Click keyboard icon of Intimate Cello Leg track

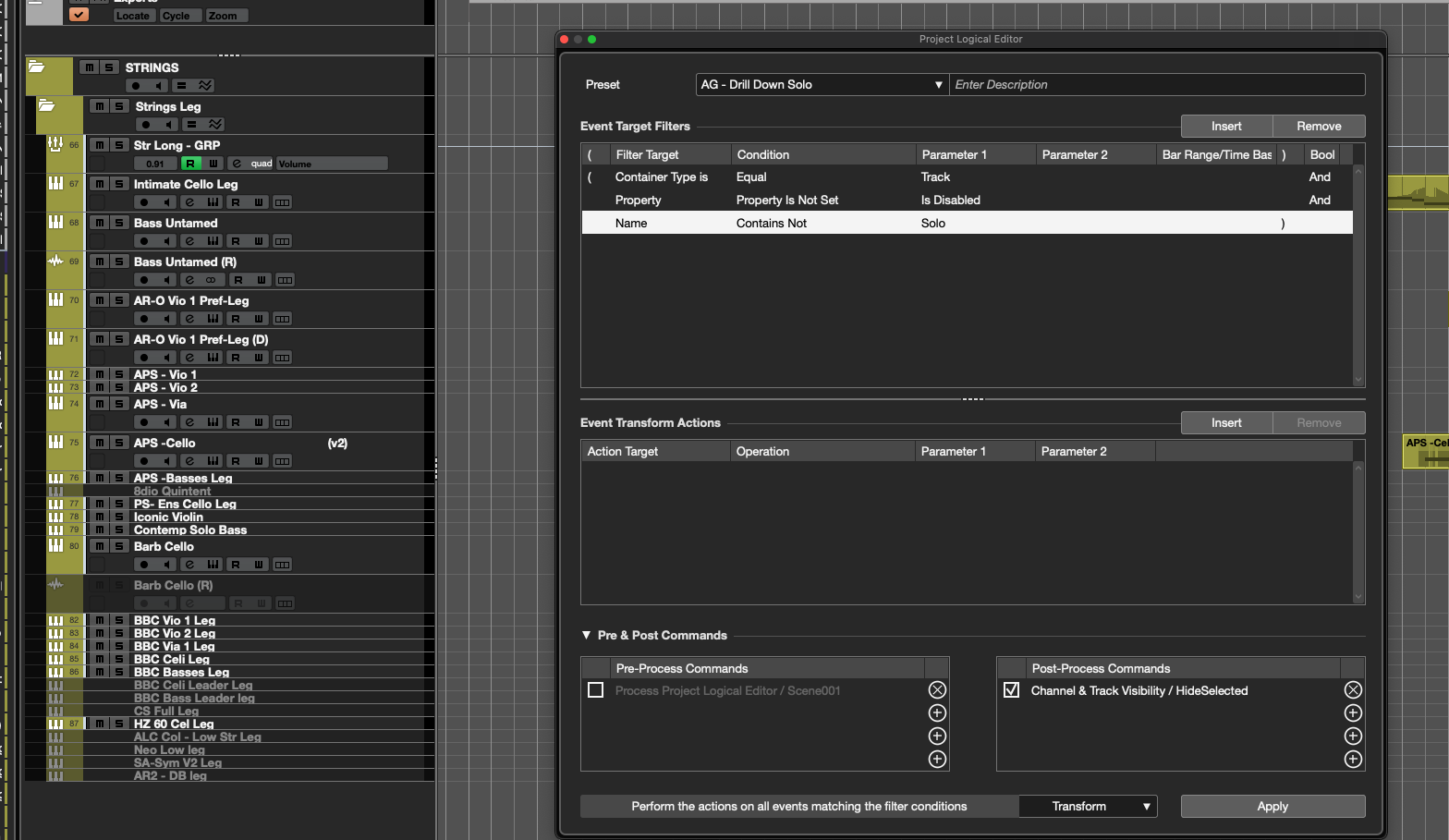click(55, 183)
